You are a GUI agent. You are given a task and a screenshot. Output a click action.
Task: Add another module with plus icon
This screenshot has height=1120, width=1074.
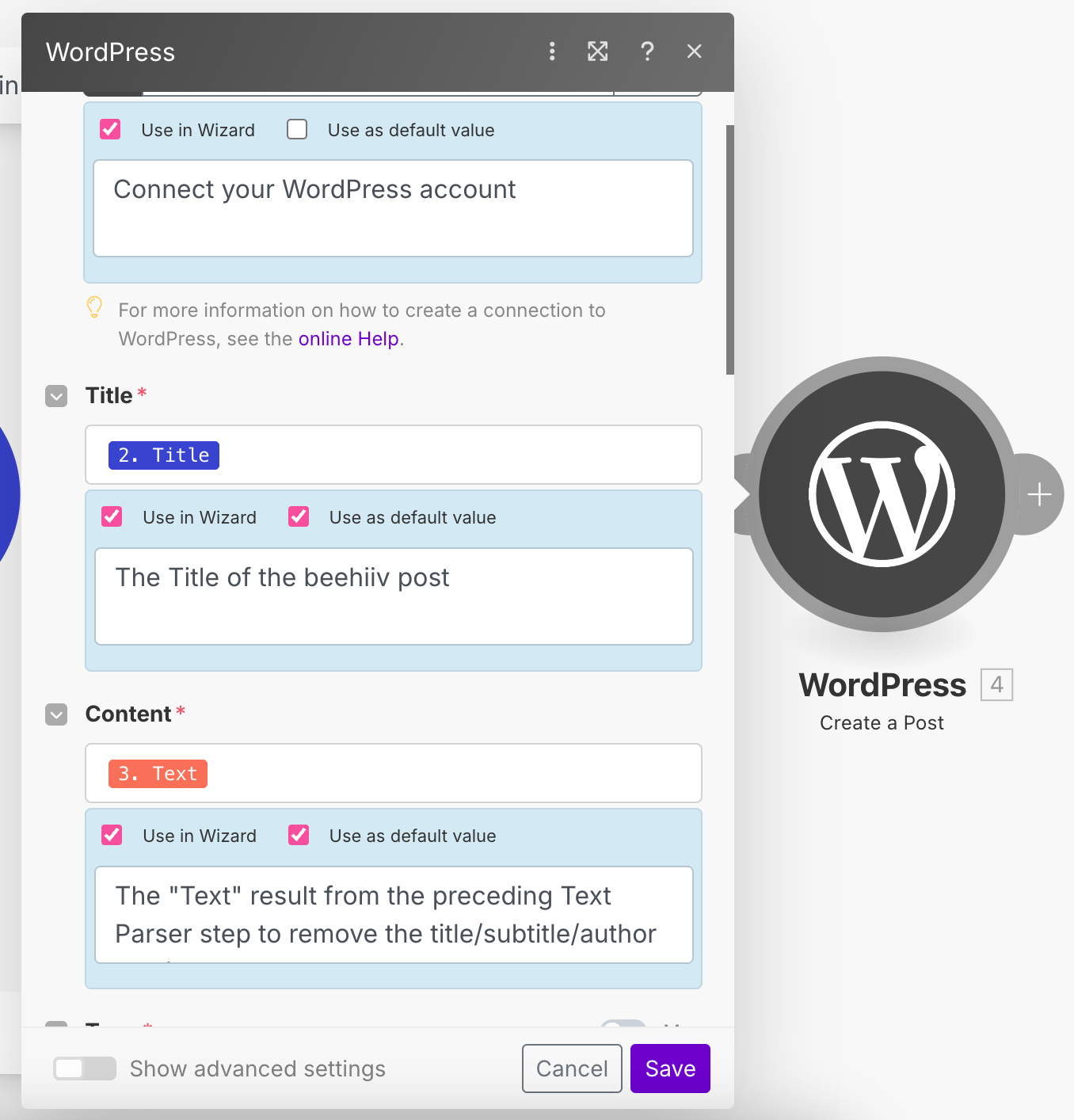click(x=1038, y=494)
